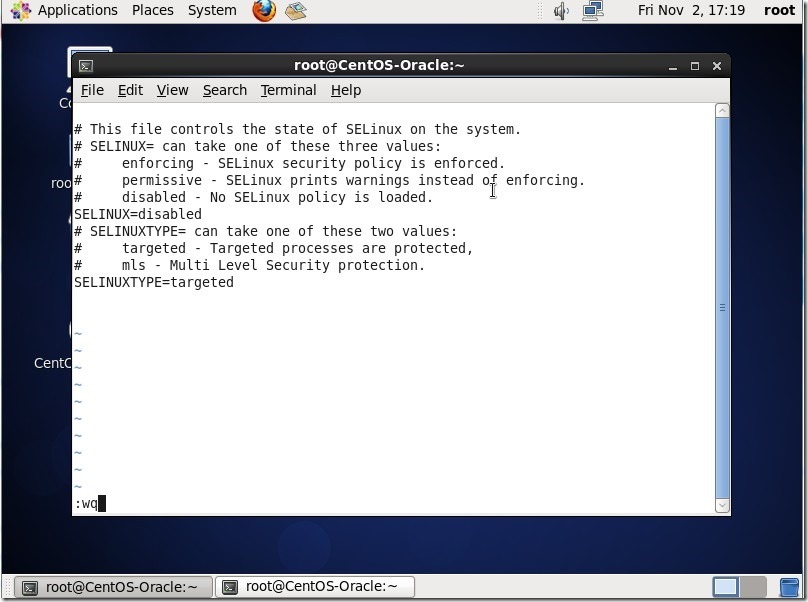Click the terminal window title bar icon

(x=86, y=66)
